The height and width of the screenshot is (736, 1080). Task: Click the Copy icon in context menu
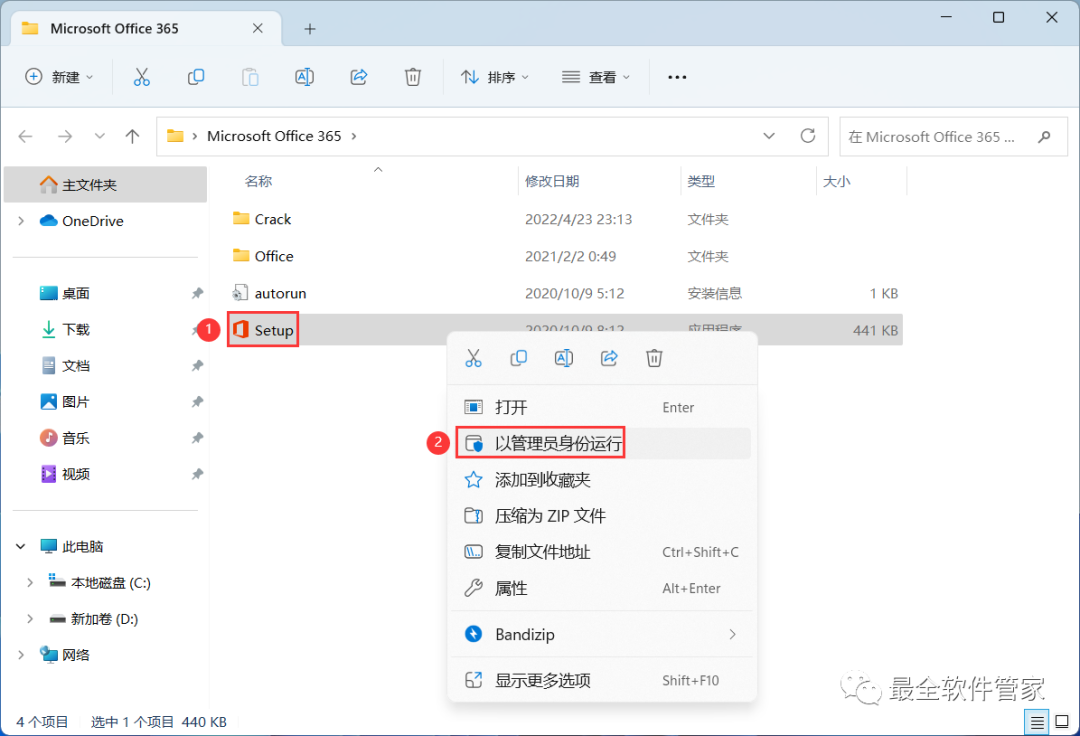[519, 358]
